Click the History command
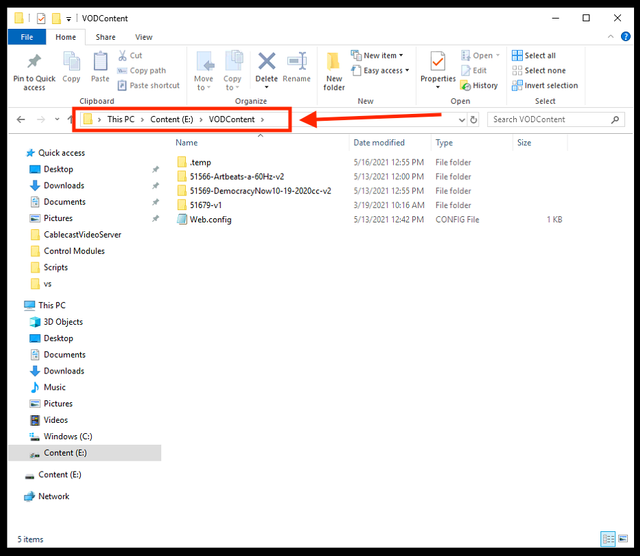The width and height of the screenshot is (640, 556). (x=479, y=85)
